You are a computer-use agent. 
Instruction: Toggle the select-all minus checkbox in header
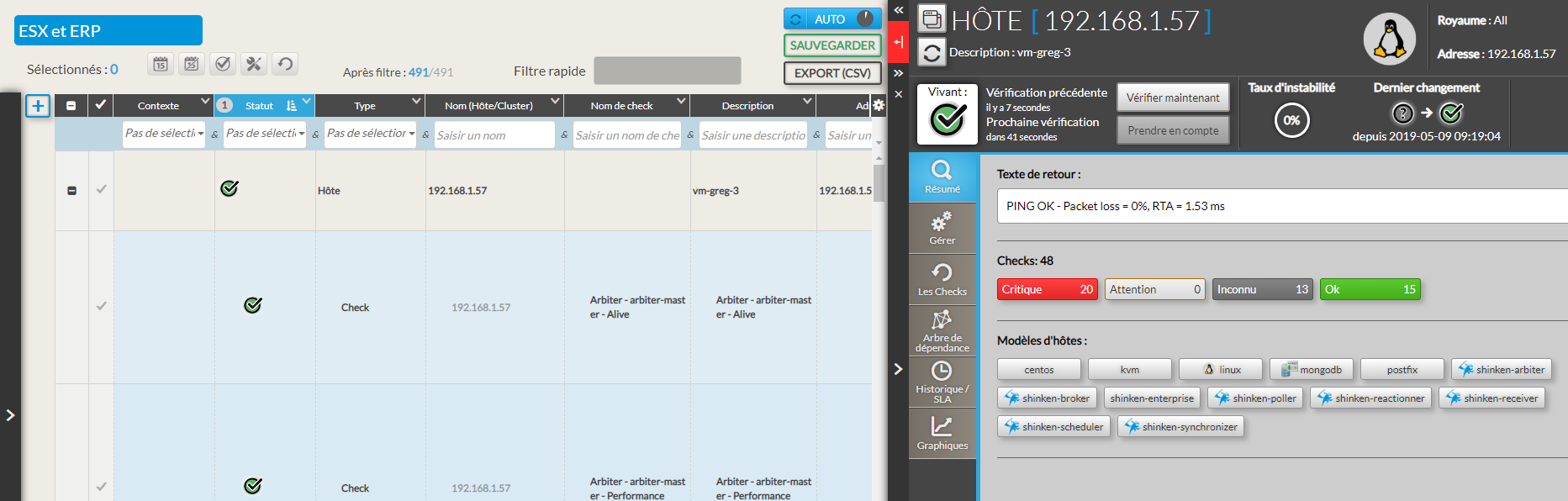(x=71, y=106)
